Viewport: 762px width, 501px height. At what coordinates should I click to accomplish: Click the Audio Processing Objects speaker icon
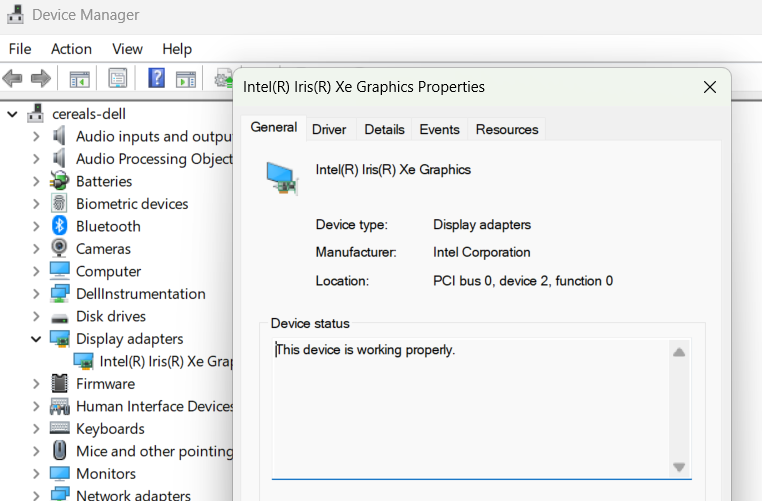pyautogui.click(x=59, y=158)
